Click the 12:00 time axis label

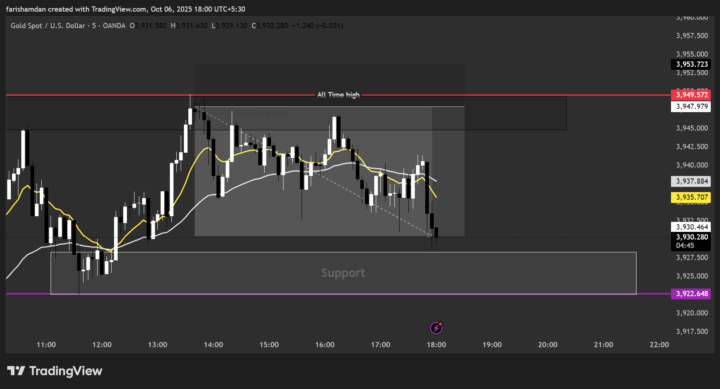(101, 344)
